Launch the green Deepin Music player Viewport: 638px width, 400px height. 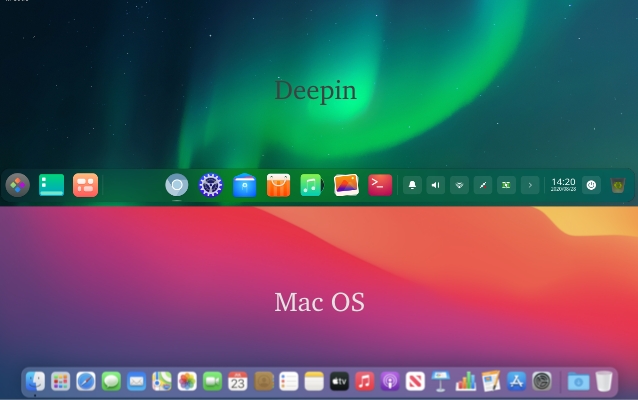(312, 185)
